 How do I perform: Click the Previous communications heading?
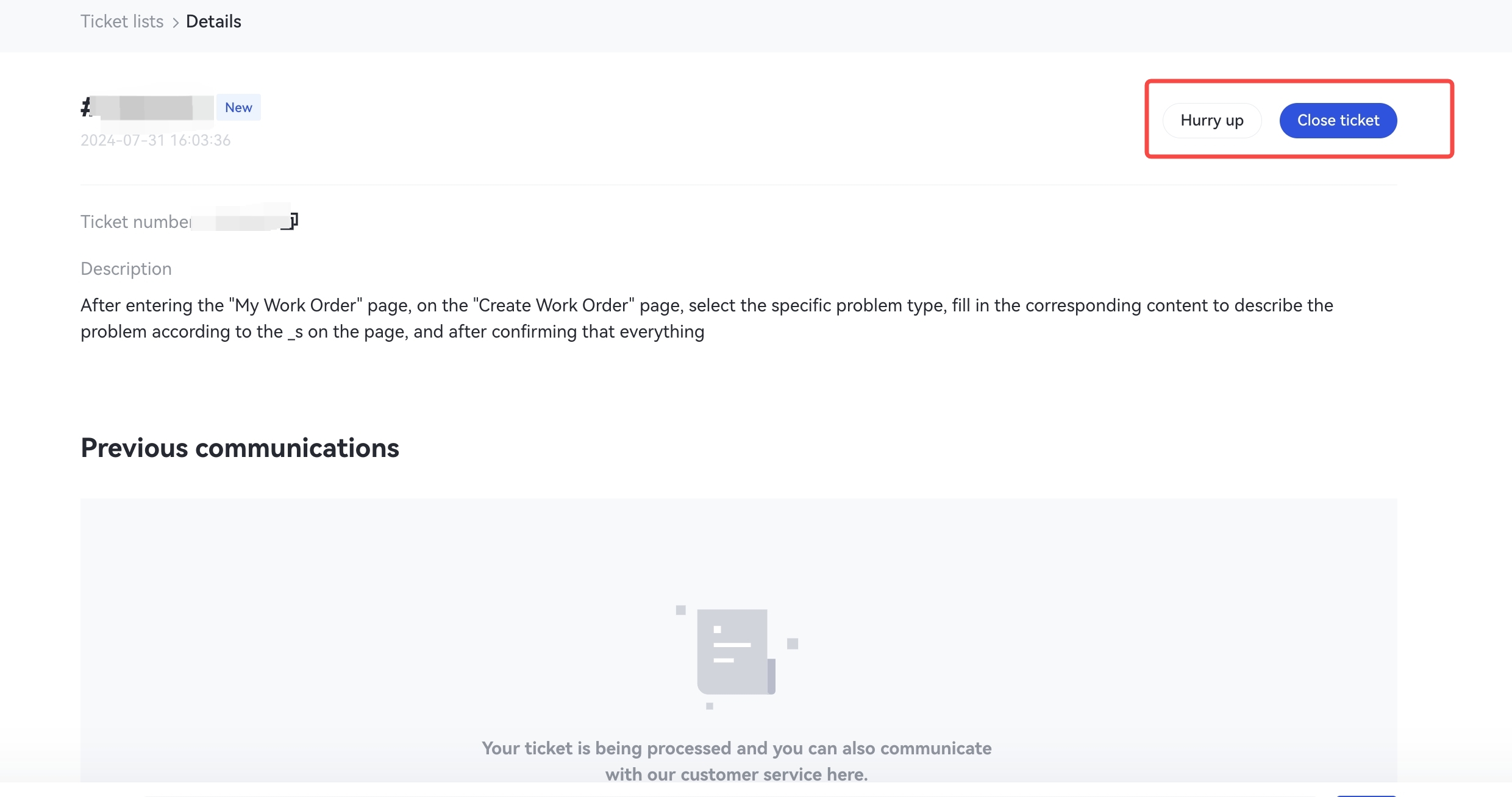click(x=240, y=448)
